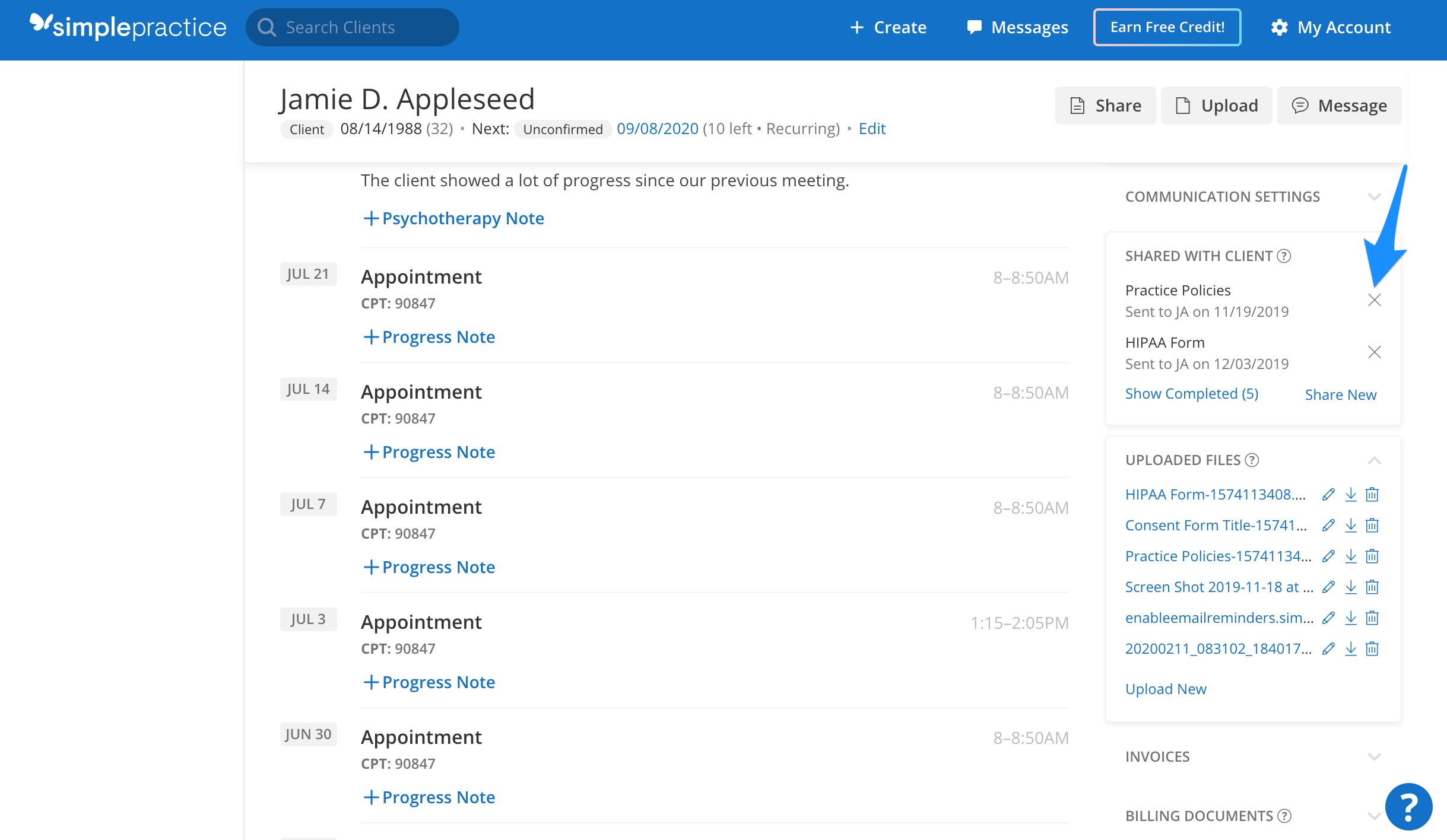Click the Search Clients field

coord(353,27)
